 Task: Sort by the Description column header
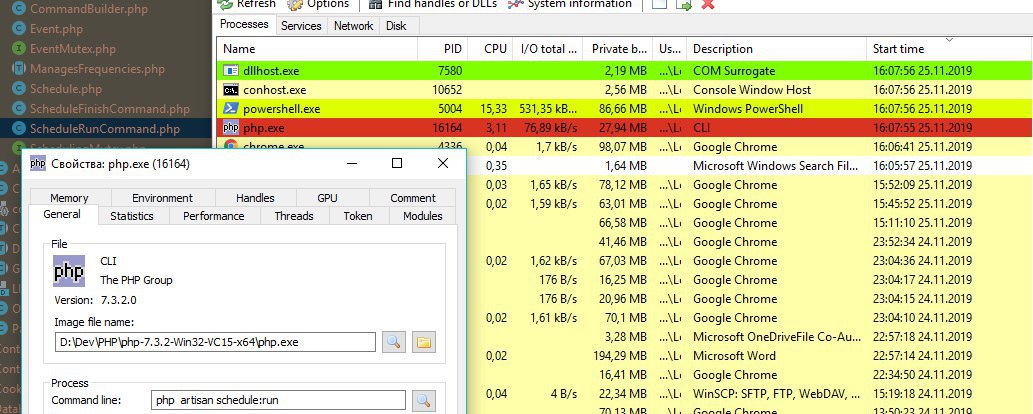pos(776,49)
